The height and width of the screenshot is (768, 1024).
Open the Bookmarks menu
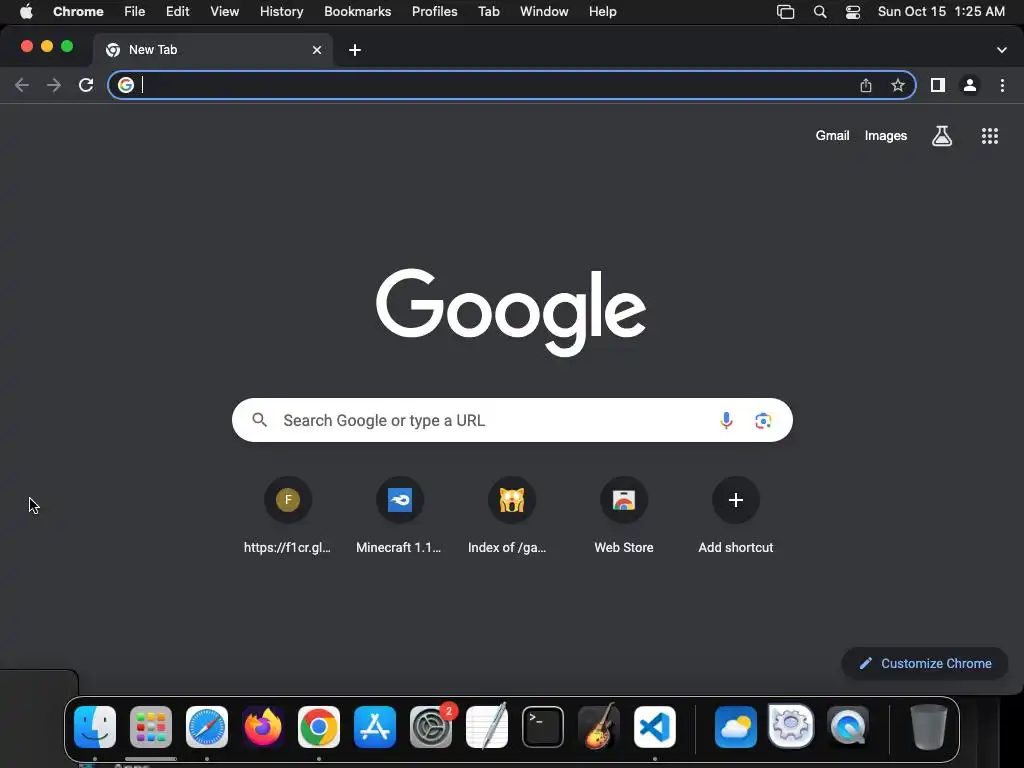coord(358,12)
